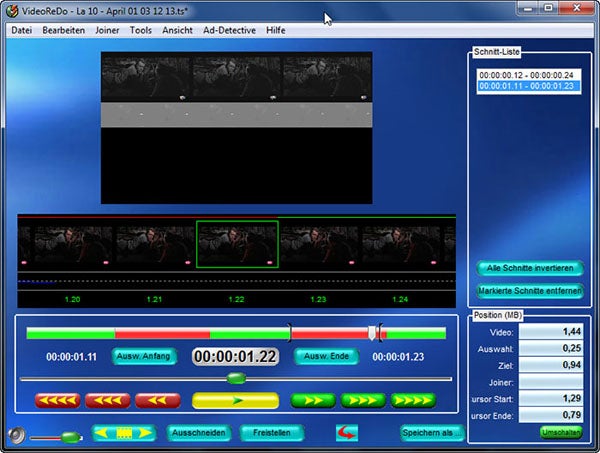Click the red double-arrow rewind button
The height and width of the screenshot is (453, 600).
[x=158, y=401]
